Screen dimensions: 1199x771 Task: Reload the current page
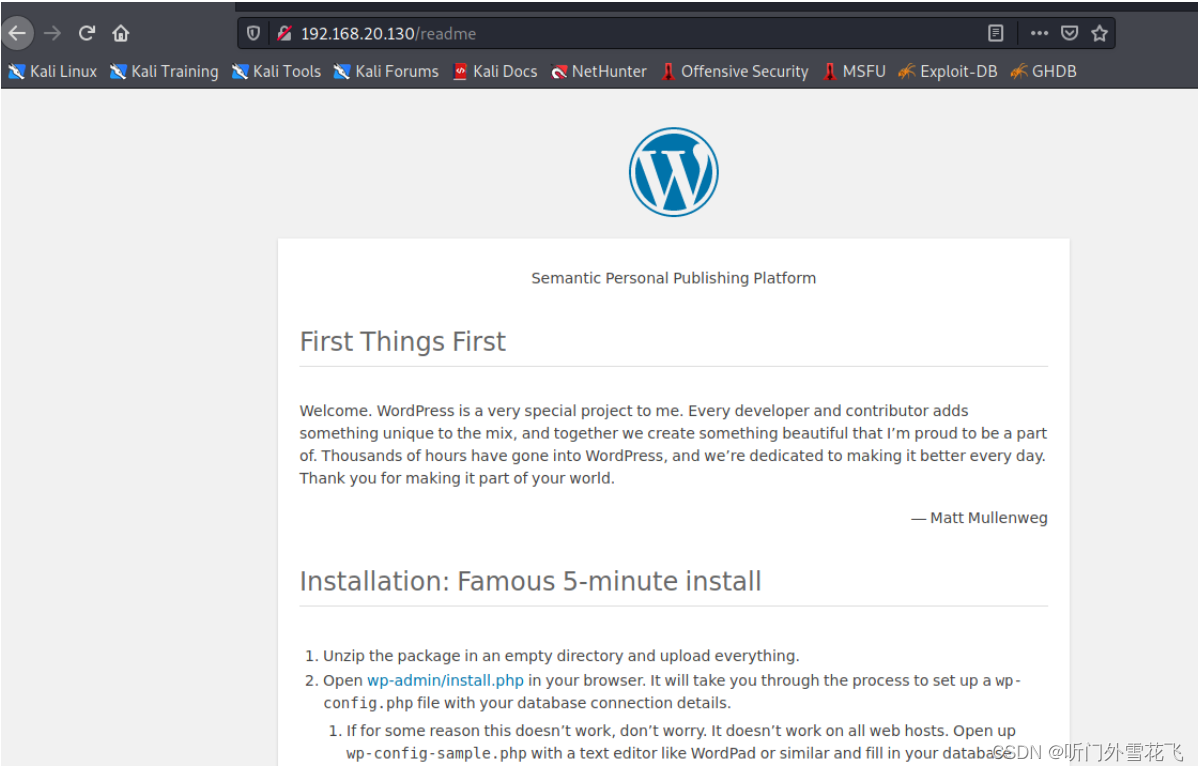click(86, 33)
